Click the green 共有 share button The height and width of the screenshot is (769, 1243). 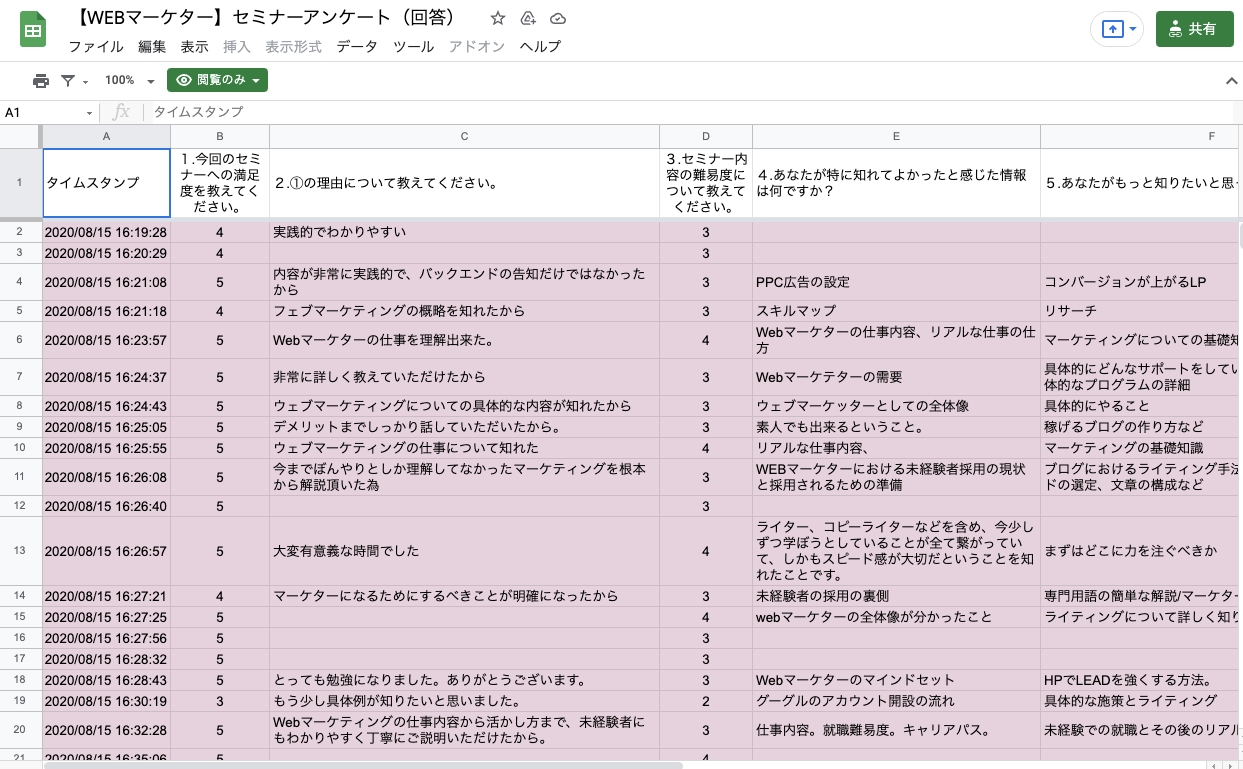pos(1194,29)
